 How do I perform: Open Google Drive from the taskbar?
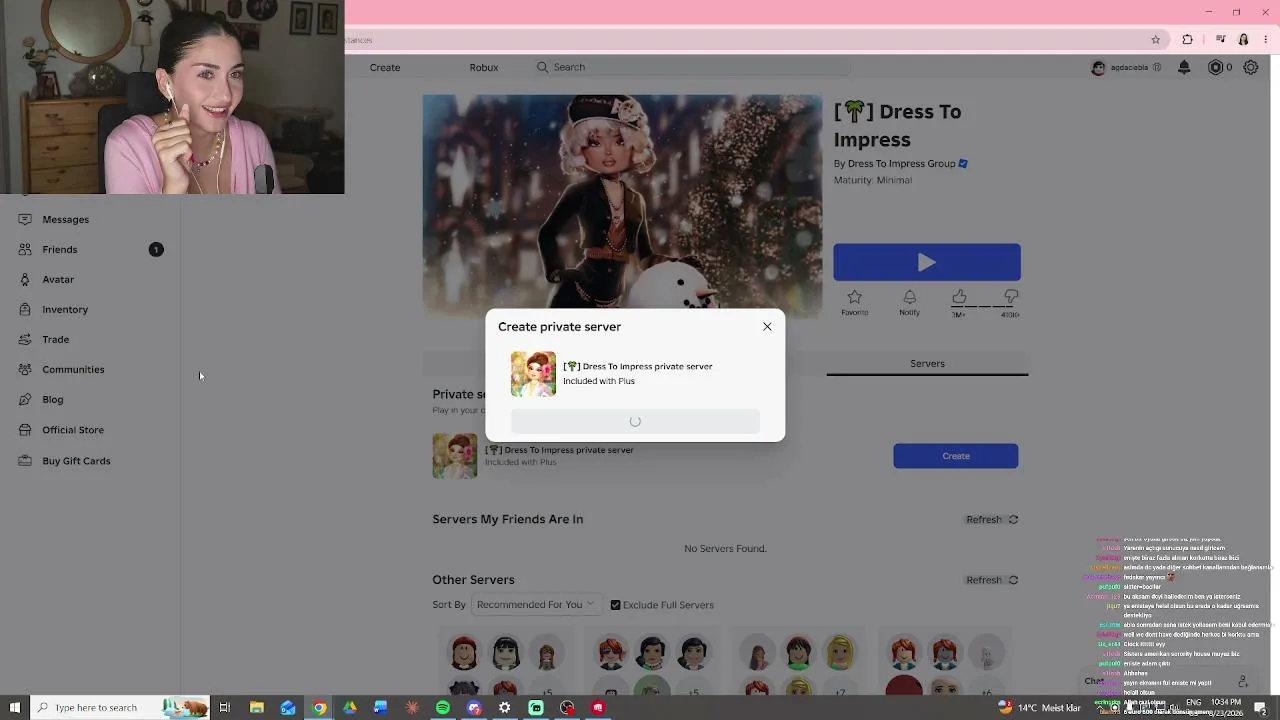[350, 708]
